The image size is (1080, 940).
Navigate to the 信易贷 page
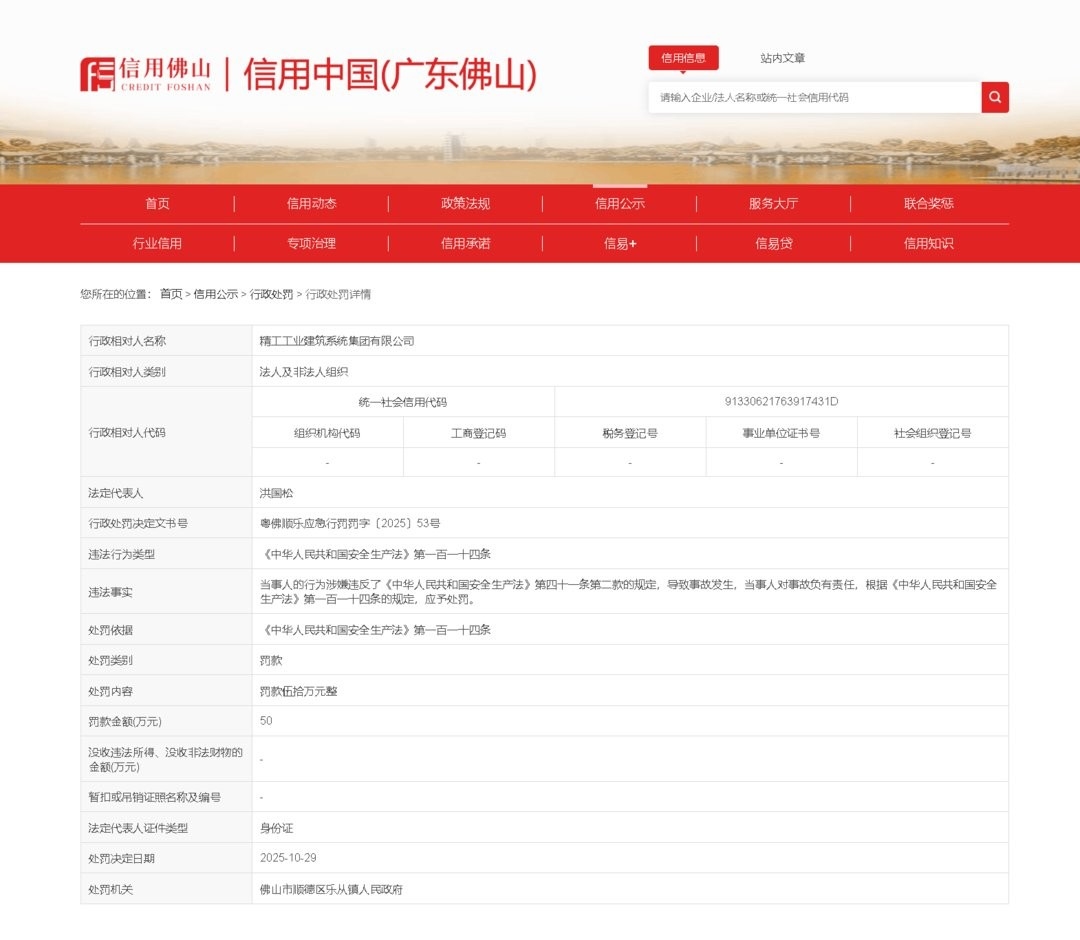point(772,243)
